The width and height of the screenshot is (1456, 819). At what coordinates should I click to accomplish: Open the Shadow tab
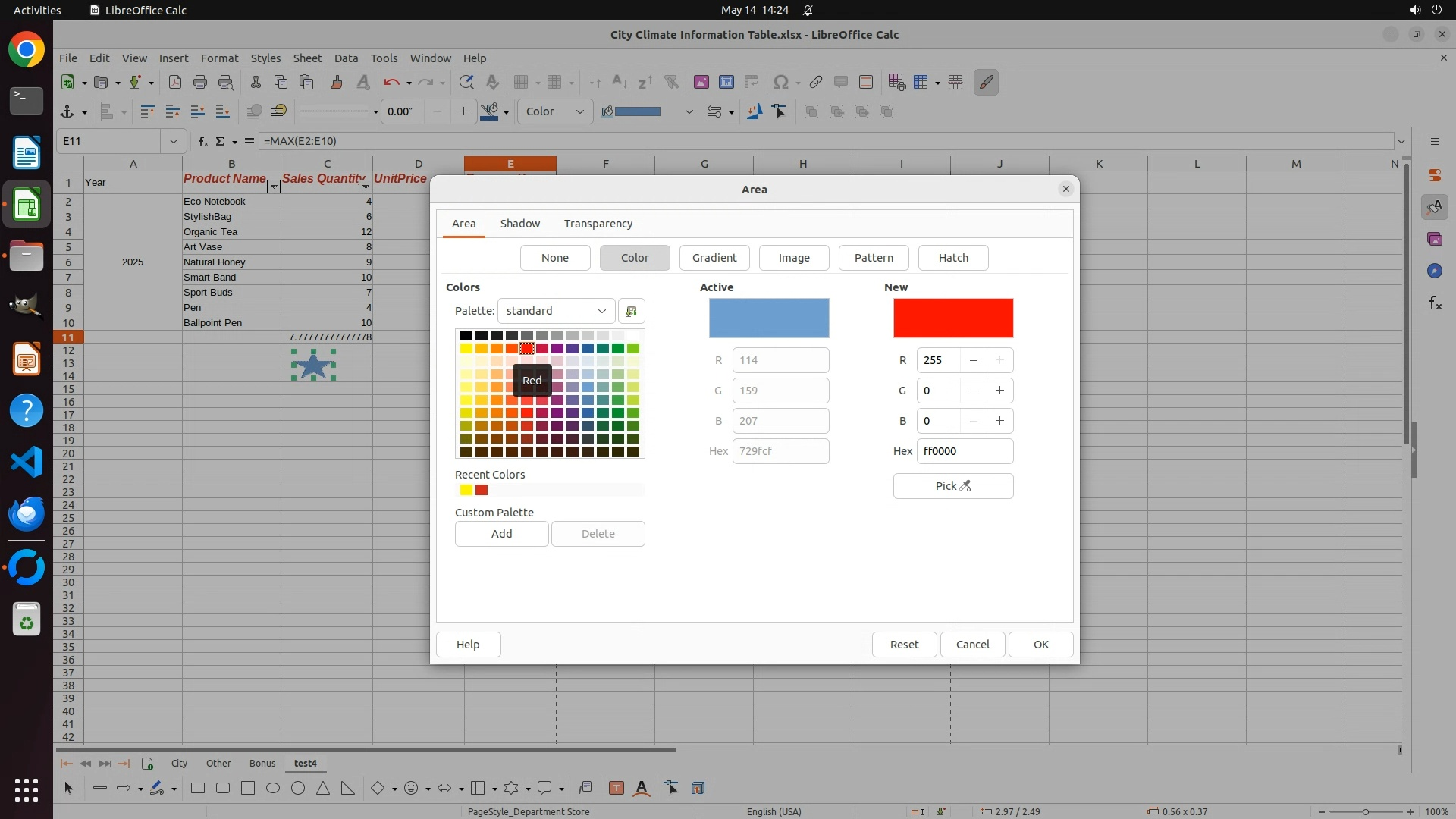tap(519, 224)
